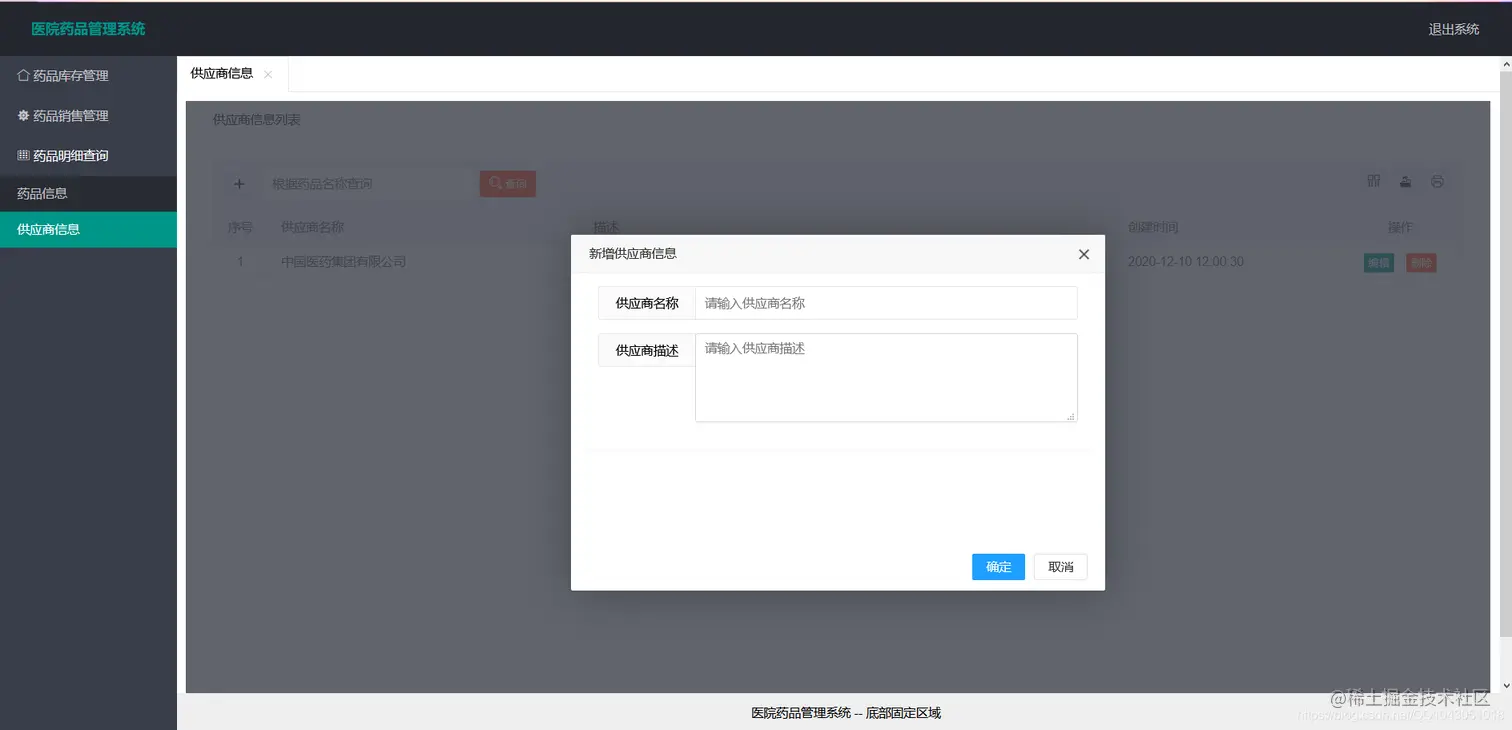Select 药品信息 in the sidebar
This screenshot has width=1512, height=730.
(x=88, y=194)
